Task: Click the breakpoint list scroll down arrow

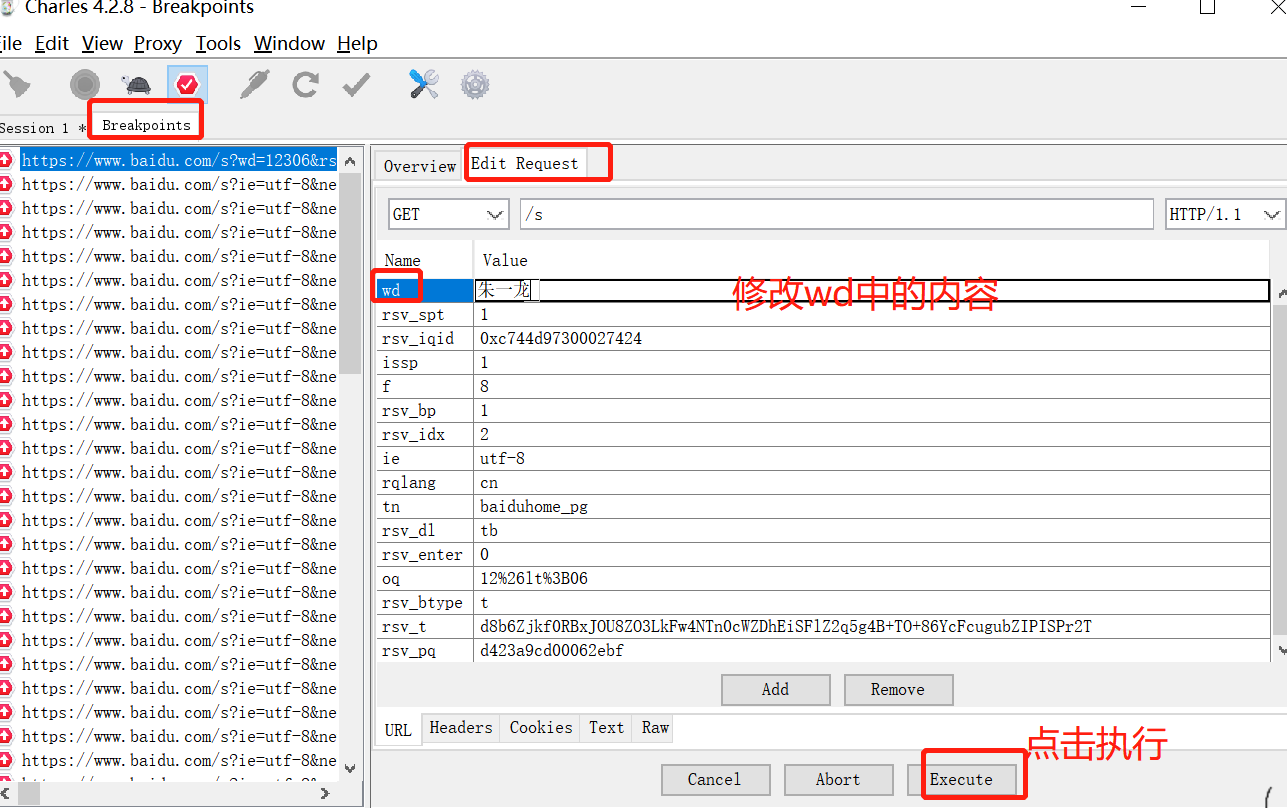Action: [349, 768]
